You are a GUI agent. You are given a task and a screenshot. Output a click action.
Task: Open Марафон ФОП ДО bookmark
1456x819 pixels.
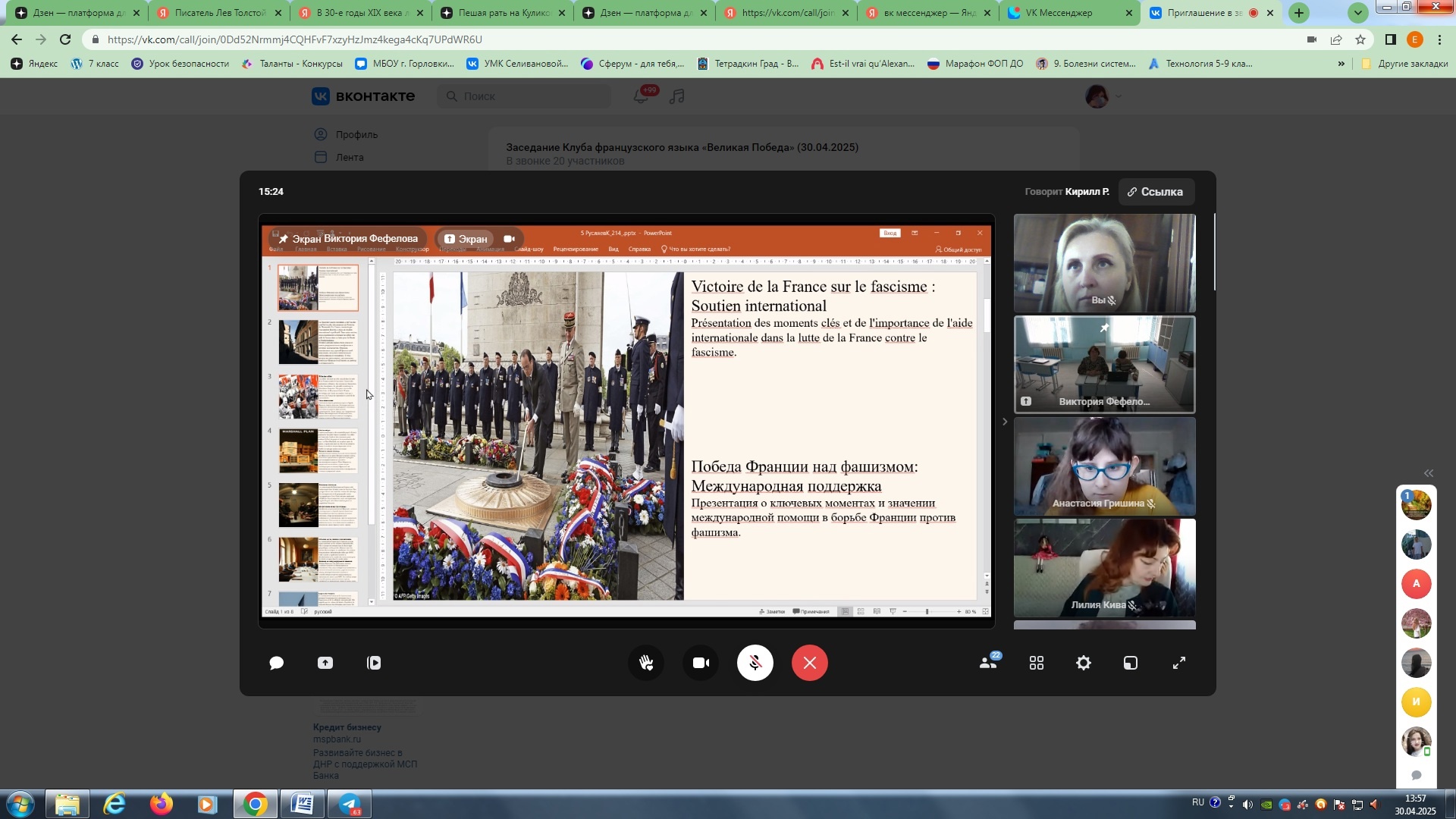click(x=975, y=64)
